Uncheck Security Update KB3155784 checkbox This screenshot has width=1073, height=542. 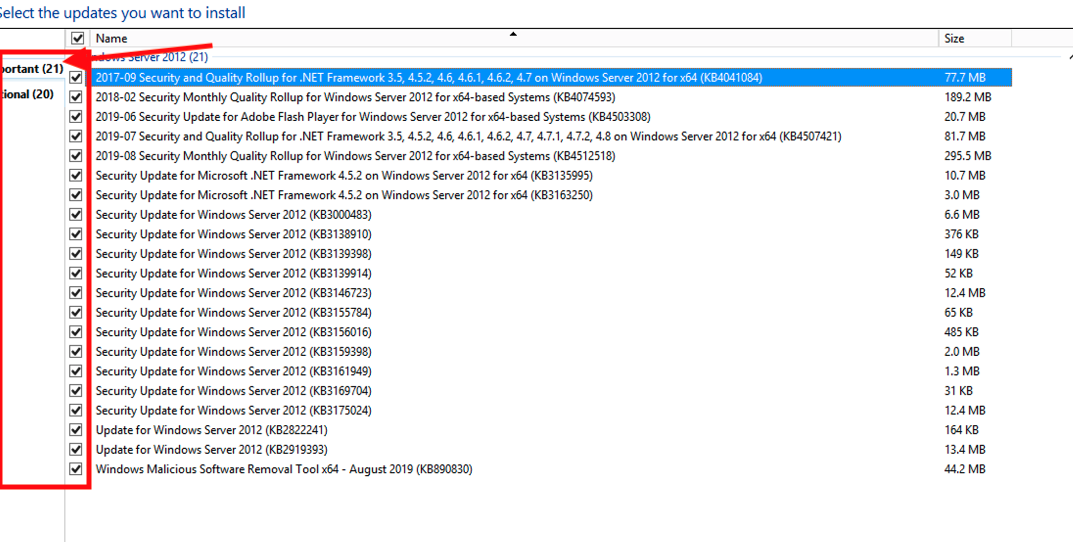point(76,313)
